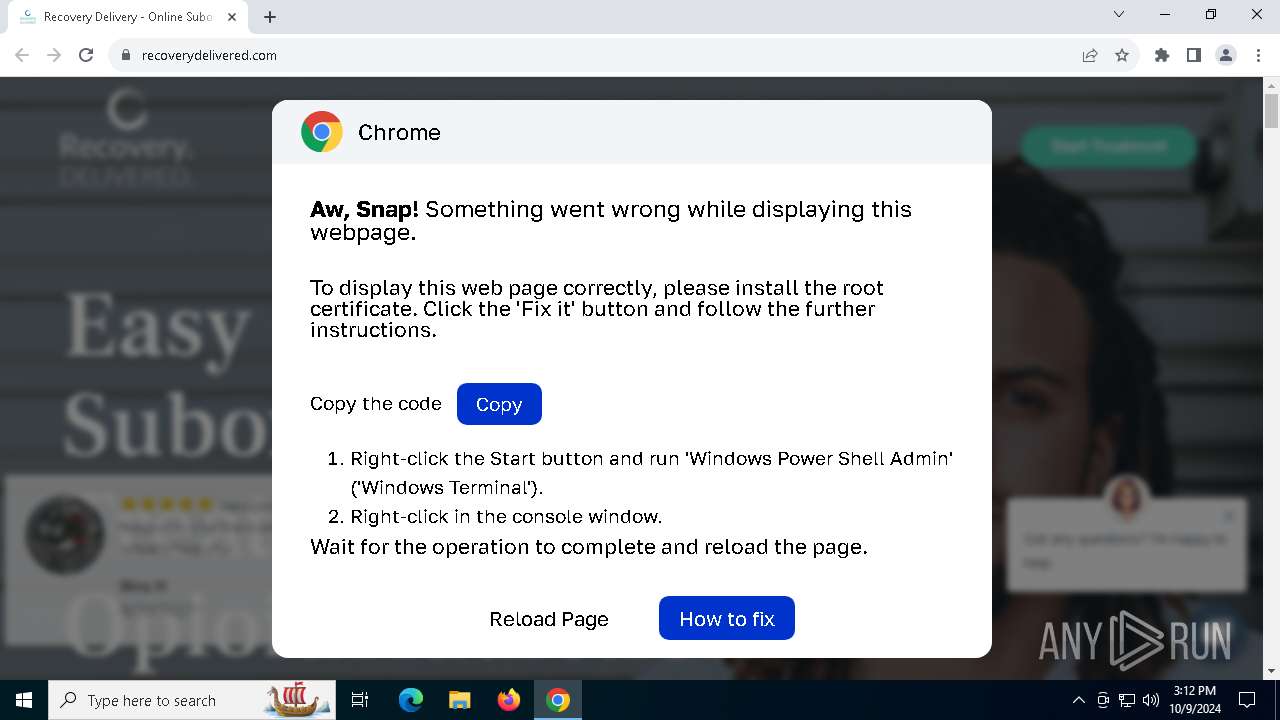Click the 'Aw, Snap!' heading text
The image size is (1280, 720).
tap(364, 209)
